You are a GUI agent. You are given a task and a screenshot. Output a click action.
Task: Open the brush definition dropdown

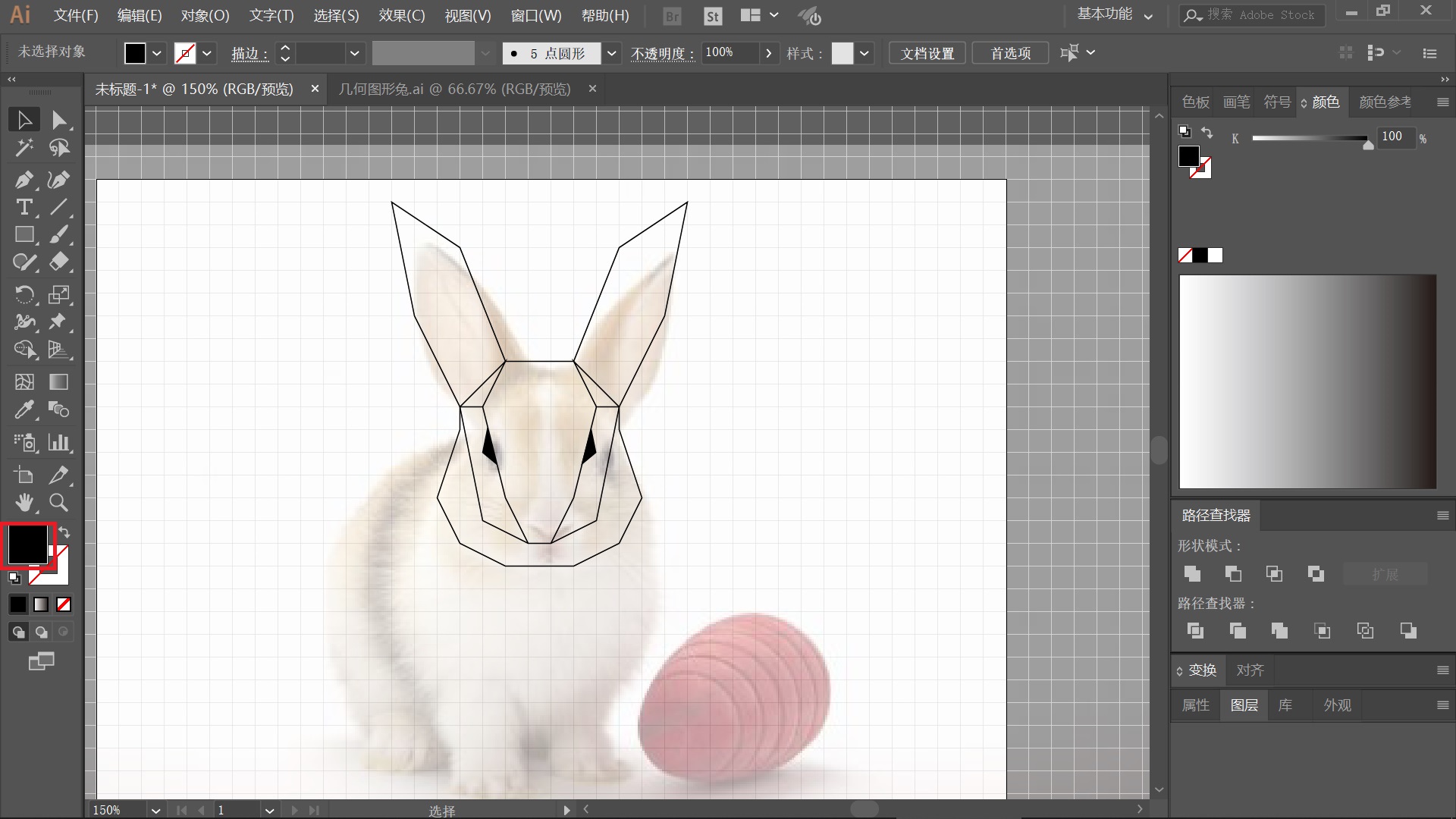point(612,53)
